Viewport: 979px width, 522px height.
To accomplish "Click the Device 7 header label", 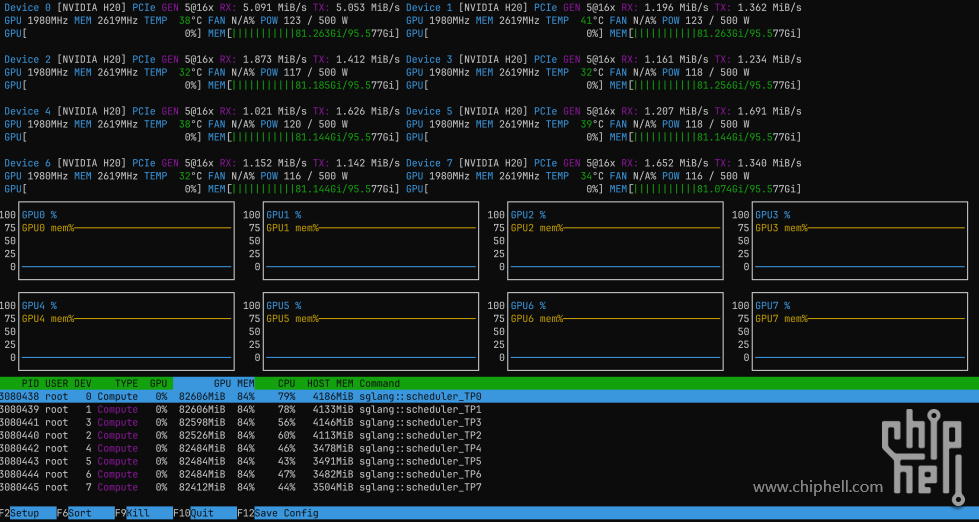I will 430,163.
